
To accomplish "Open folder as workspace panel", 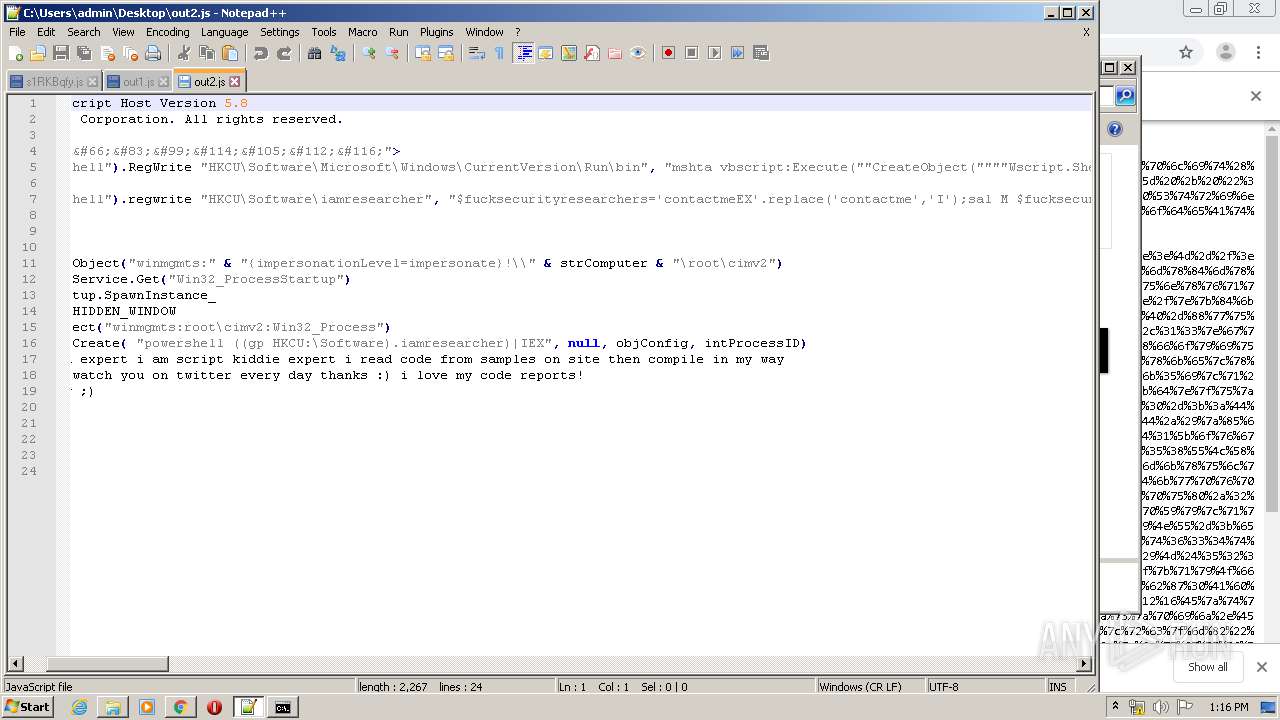I will coord(615,53).
